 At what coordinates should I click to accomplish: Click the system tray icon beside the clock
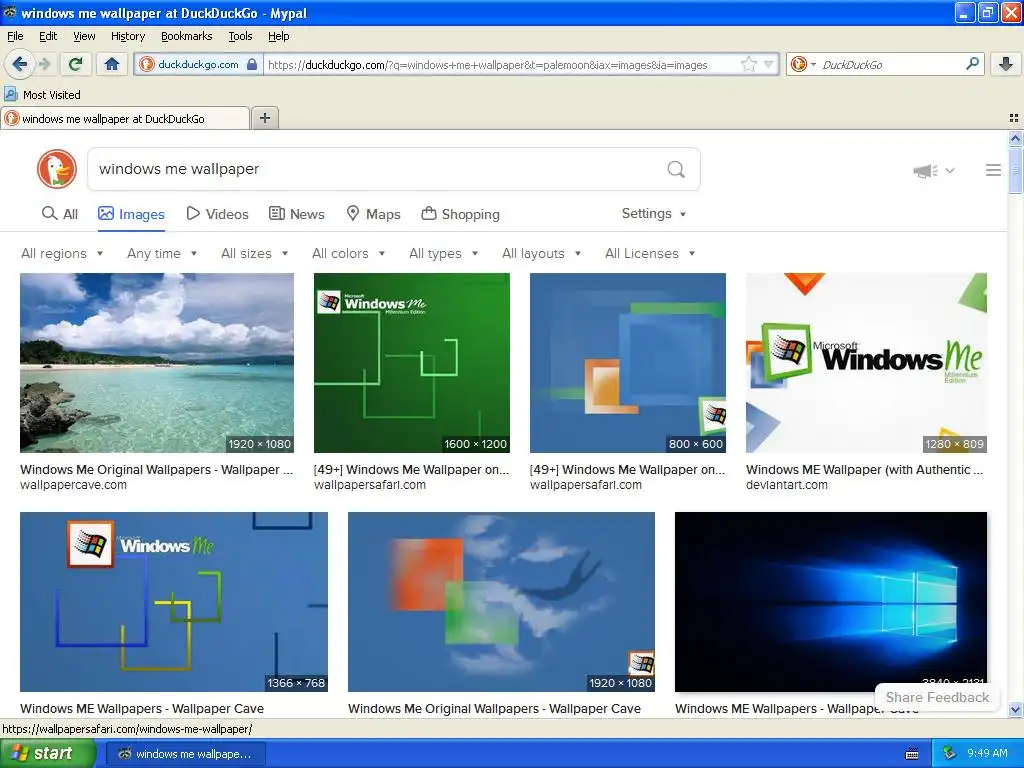point(950,754)
